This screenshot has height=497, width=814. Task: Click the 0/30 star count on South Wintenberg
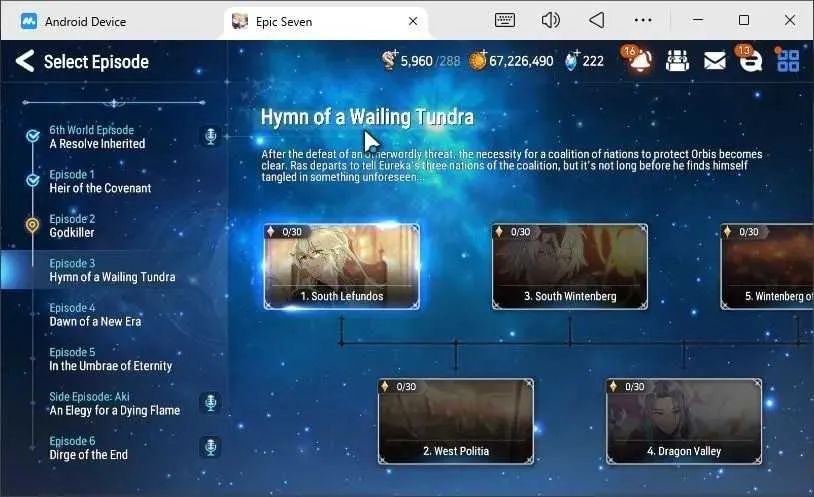[x=520, y=232]
